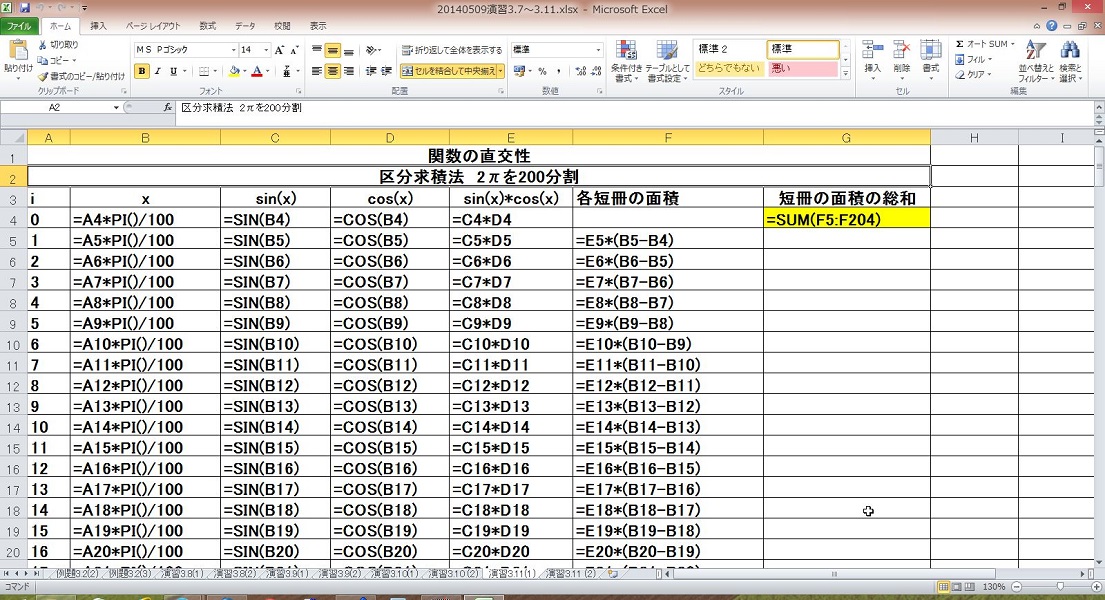Select cell G4 containing =SUM(F5:F204)
Viewport: 1105px width, 600px height.
pyautogui.click(x=846, y=220)
